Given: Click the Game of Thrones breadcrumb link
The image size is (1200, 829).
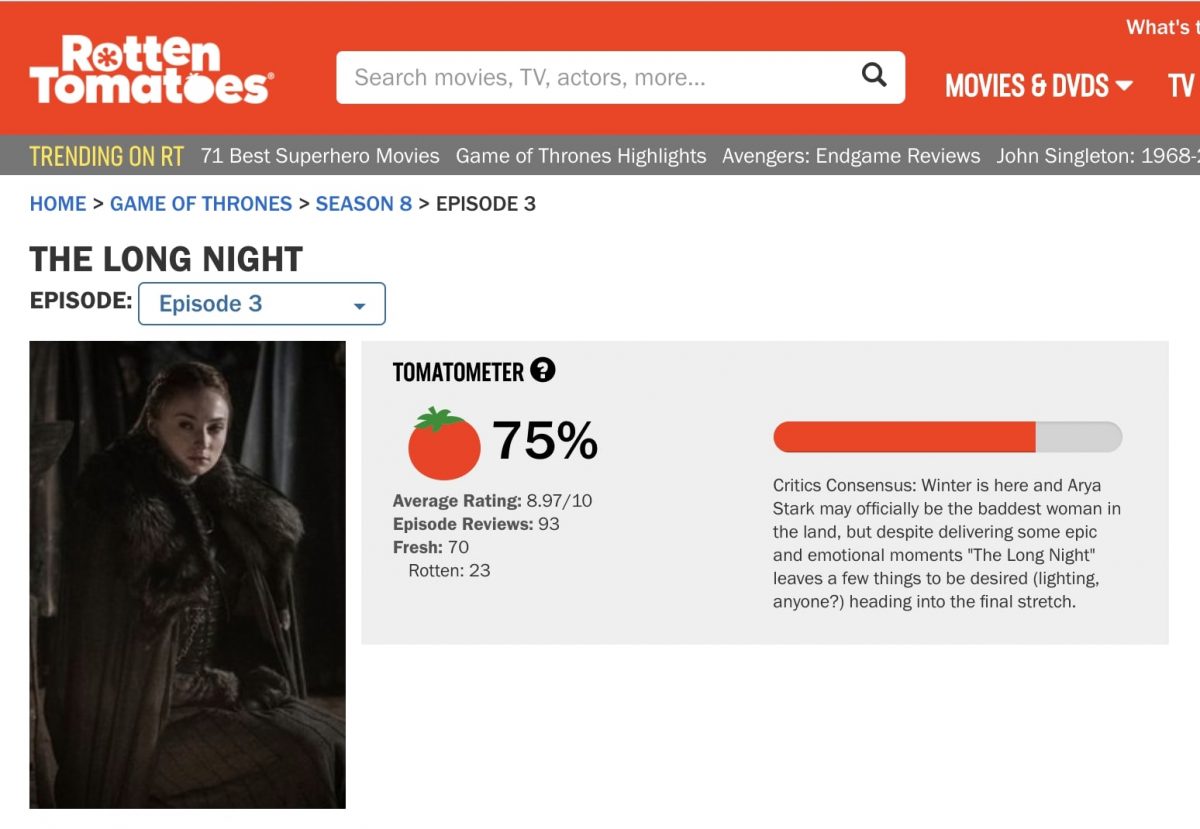Looking at the screenshot, I should click(201, 204).
